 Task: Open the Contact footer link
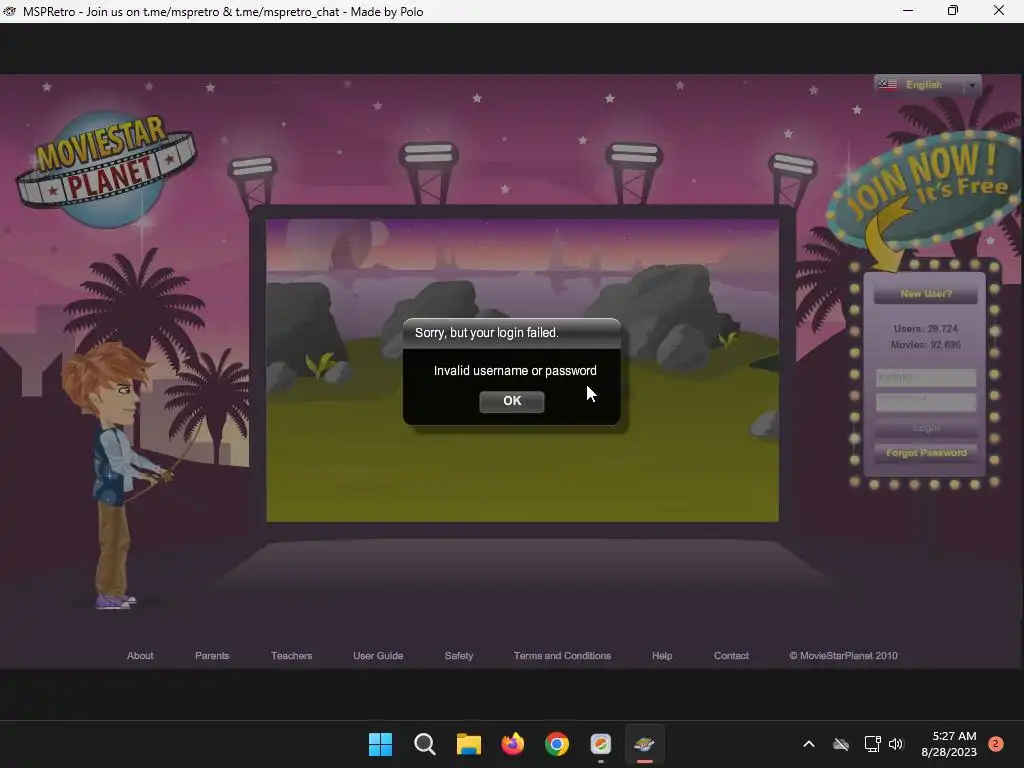click(x=731, y=656)
